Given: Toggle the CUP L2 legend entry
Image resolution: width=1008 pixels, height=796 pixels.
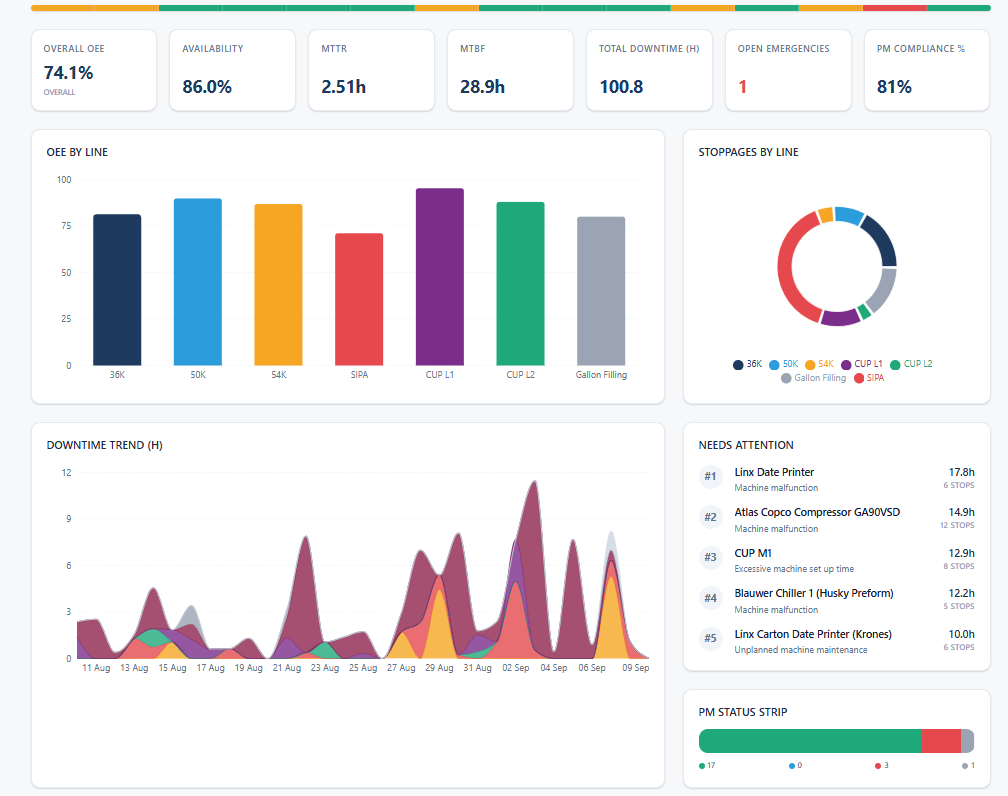Looking at the screenshot, I should coord(911,364).
